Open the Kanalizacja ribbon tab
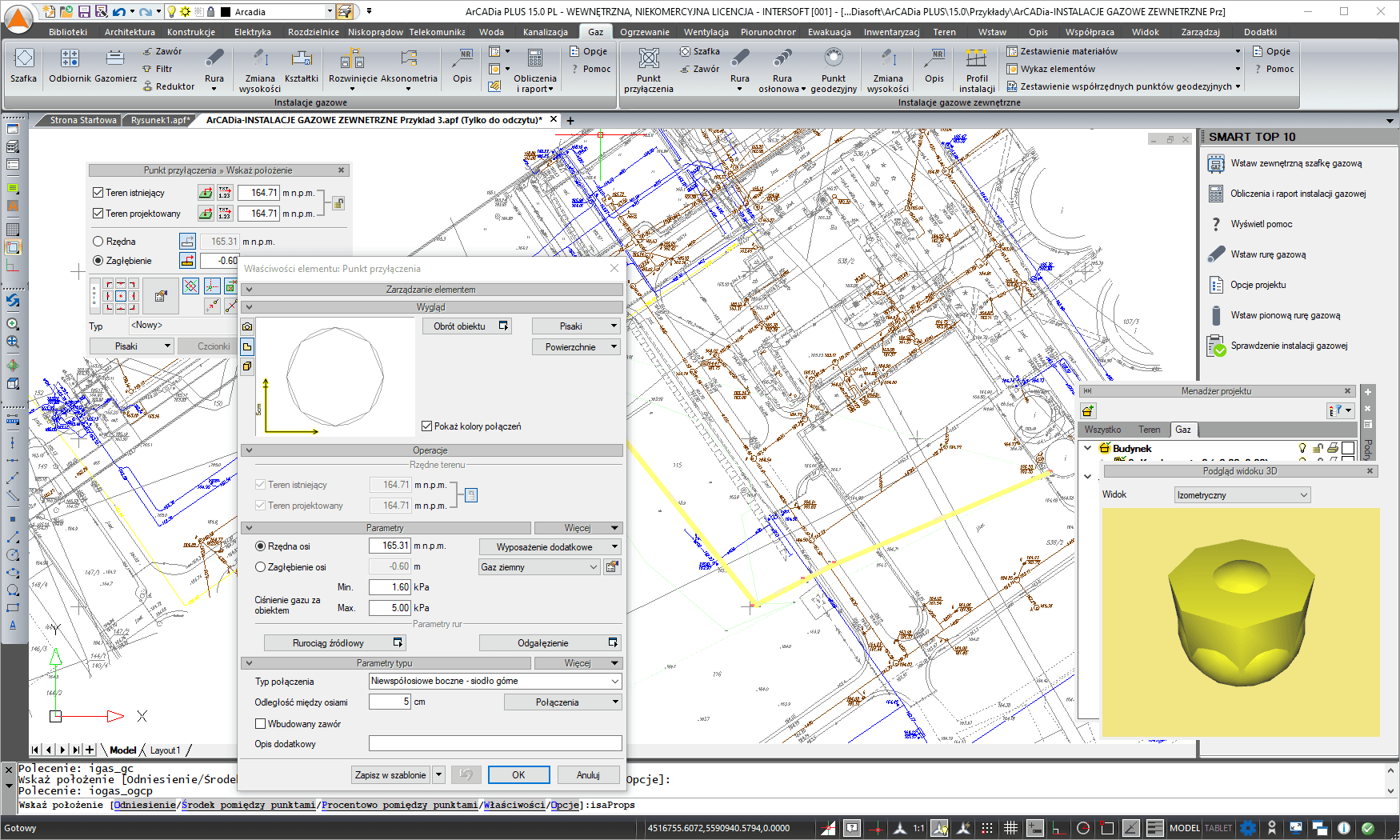The height and width of the screenshot is (840, 1400). (545, 32)
